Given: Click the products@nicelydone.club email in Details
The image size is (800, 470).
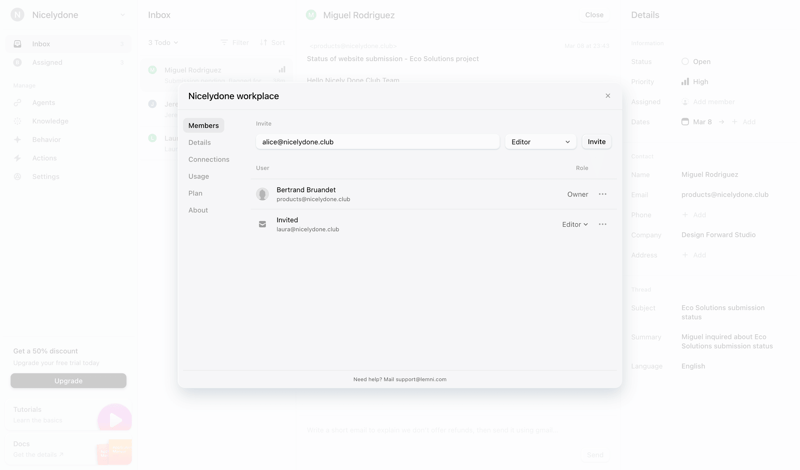Looking at the screenshot, I should pyautogui.click(x=724, y=194).
